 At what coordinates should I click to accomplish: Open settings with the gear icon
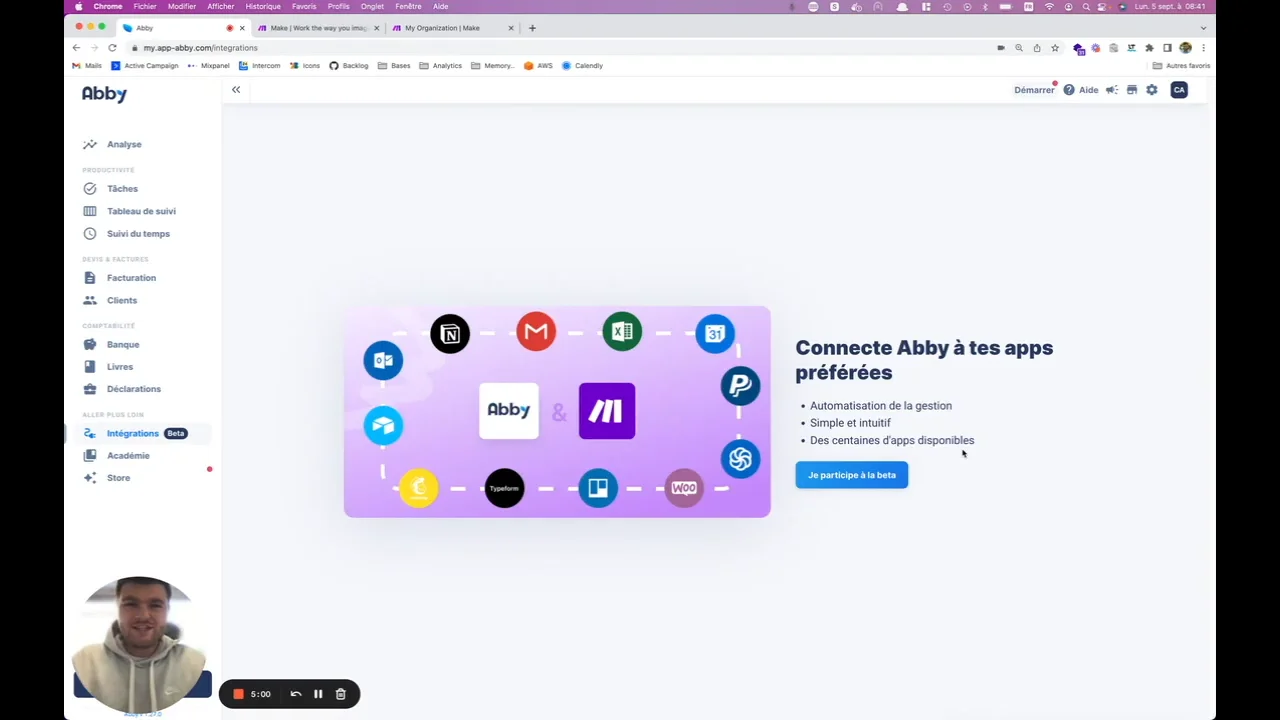coord(1152,90)
